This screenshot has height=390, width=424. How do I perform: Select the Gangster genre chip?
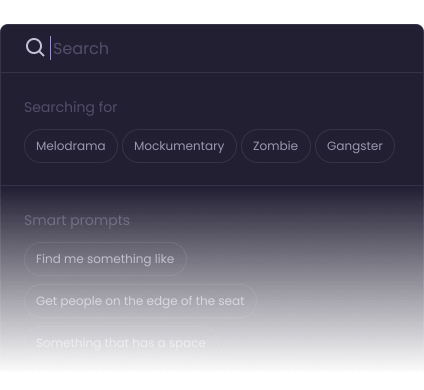point(355,146)
